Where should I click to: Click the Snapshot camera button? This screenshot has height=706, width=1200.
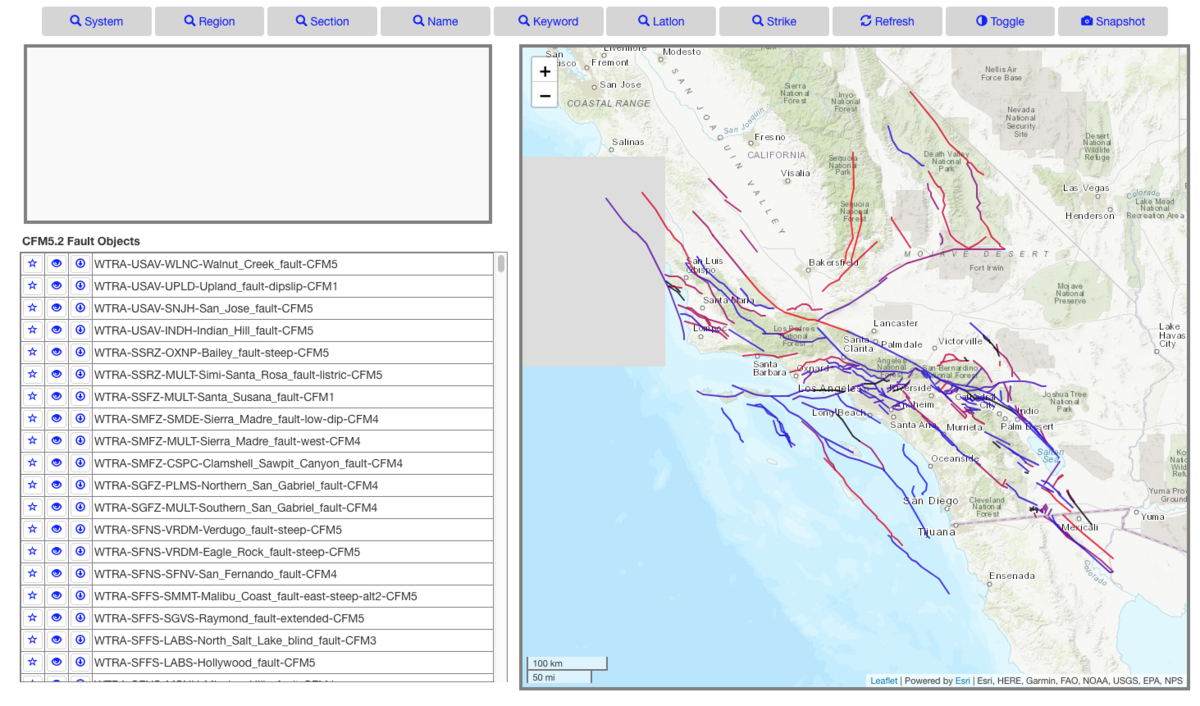point(1112,21)
